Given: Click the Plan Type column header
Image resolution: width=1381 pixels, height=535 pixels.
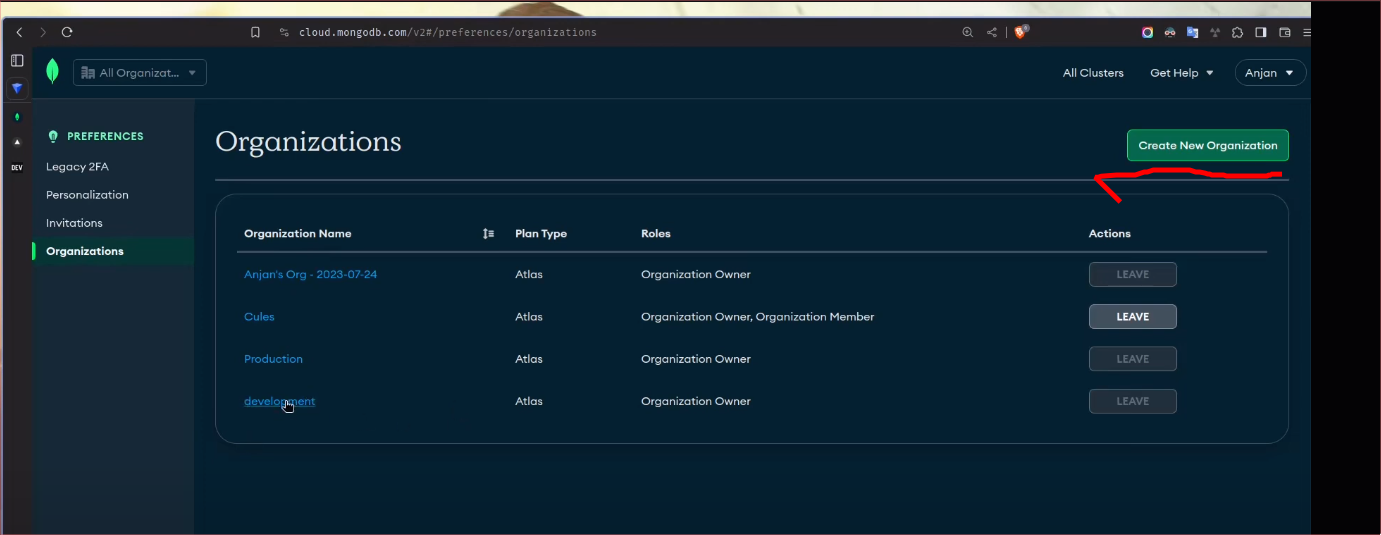Looking at the screenshot, I should (x=541, y=234).
